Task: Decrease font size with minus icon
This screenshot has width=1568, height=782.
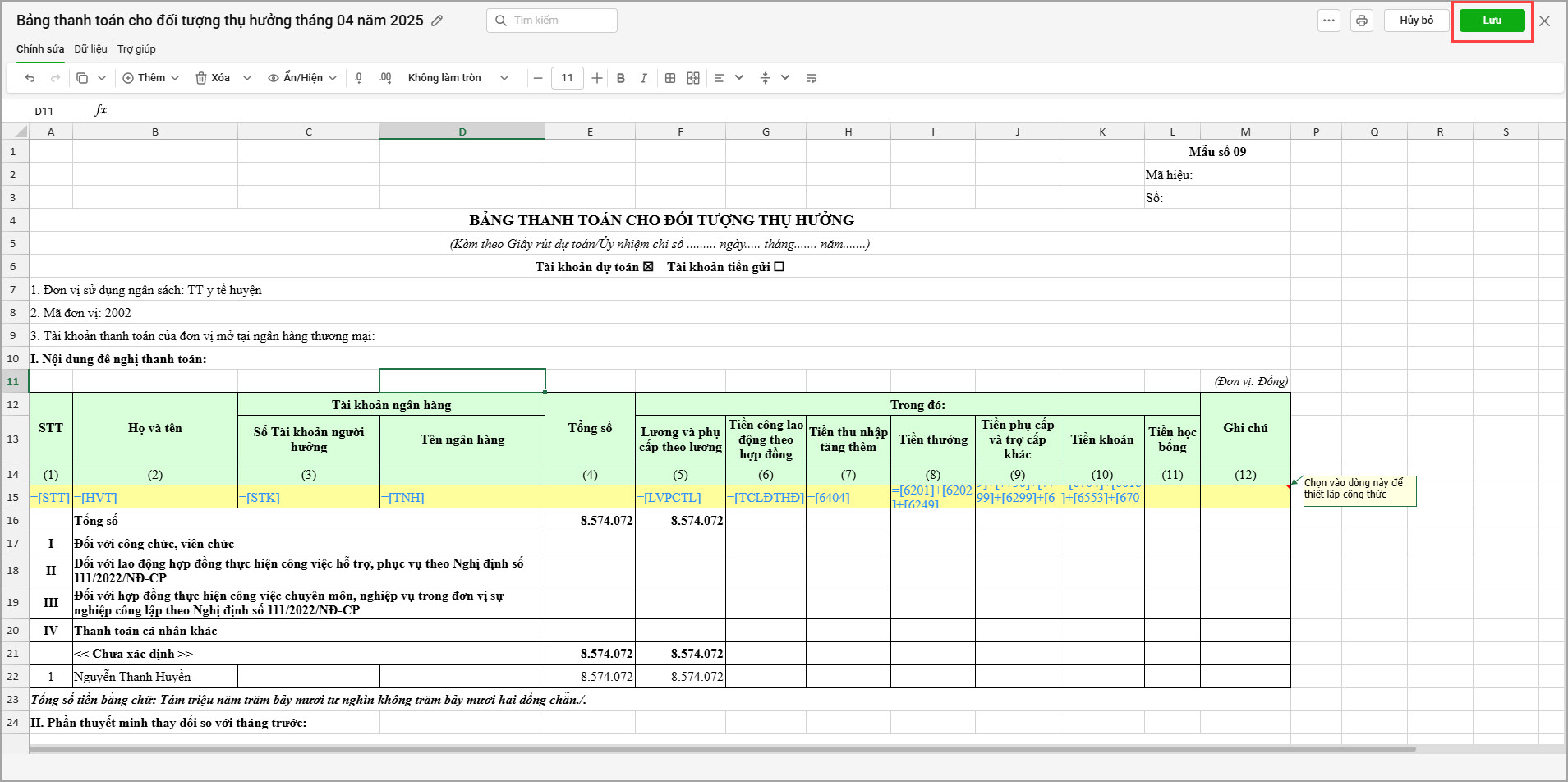Action: click(538, 78)
